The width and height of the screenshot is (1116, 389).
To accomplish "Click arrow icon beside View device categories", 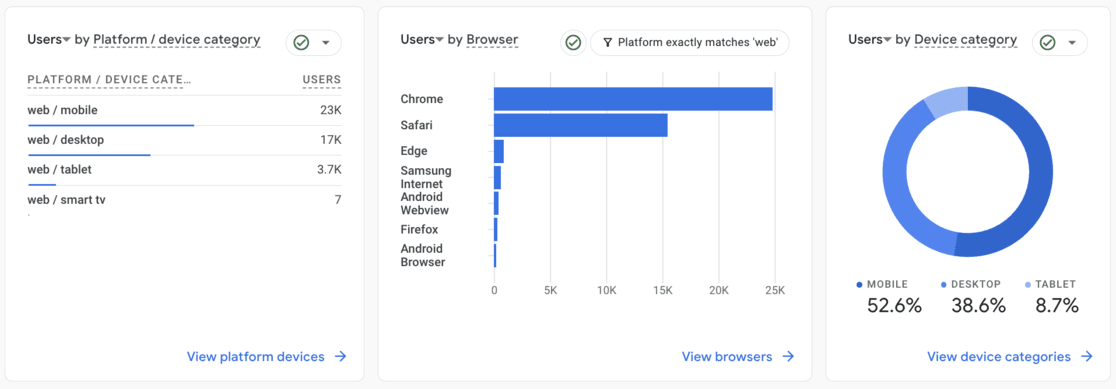I will 1086,356.
